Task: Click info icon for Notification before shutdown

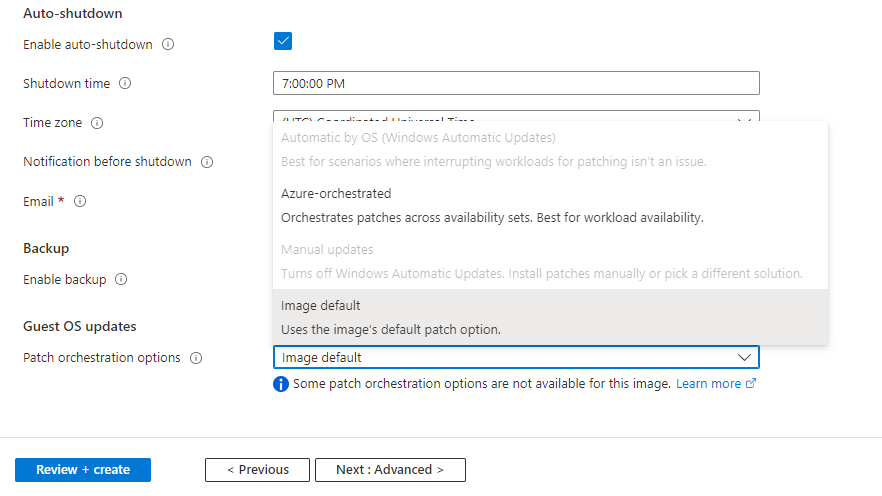Action: [207, 162]
